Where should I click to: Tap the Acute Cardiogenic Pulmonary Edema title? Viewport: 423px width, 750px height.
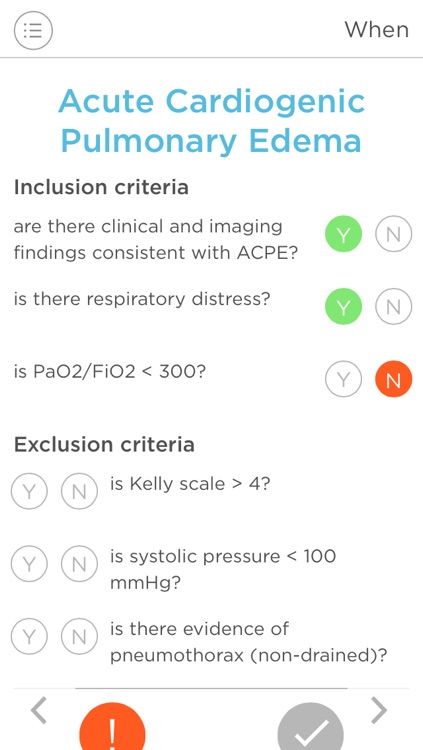tap(212, 121)
